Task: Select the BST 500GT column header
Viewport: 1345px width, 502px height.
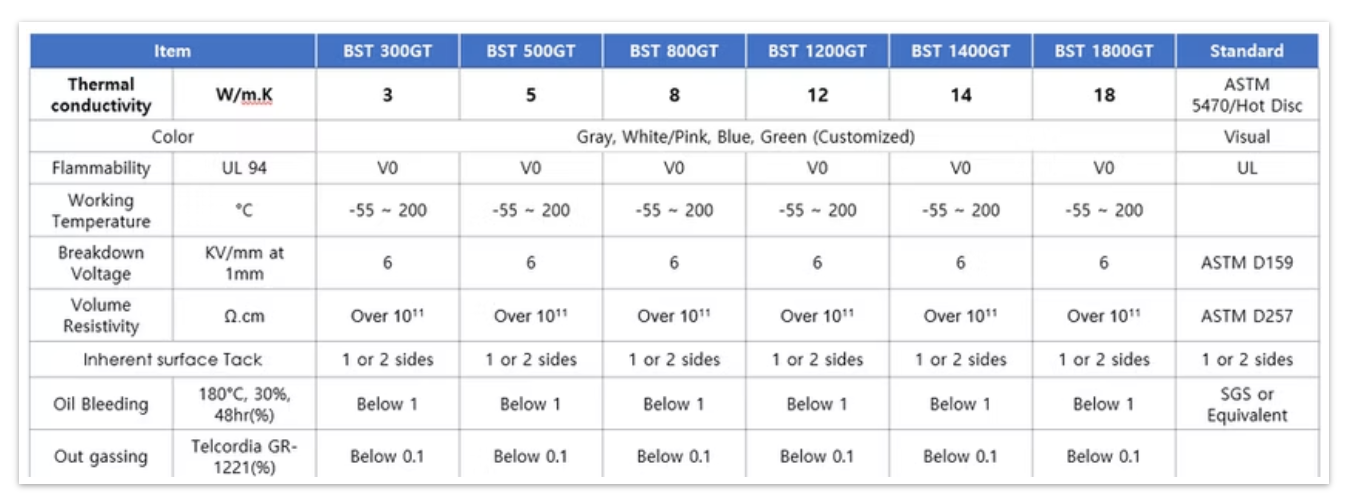Action: (531, 51)
